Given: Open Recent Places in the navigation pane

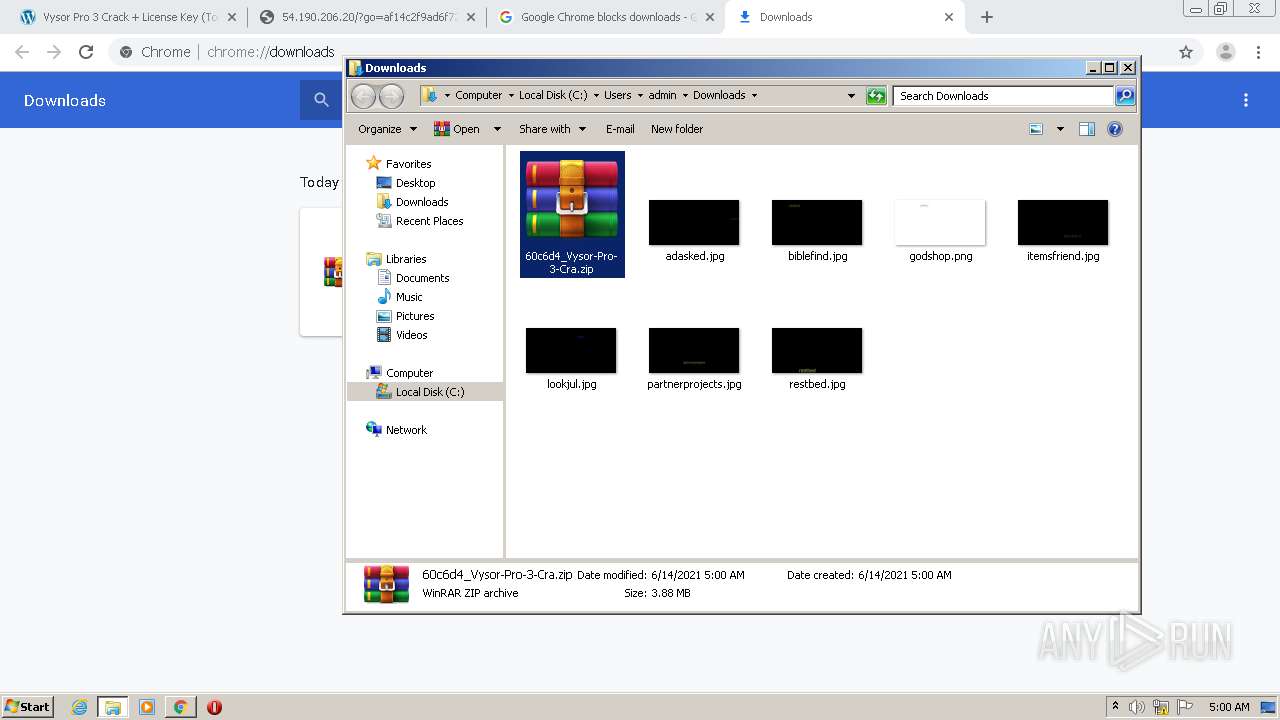Looking at the screenshot, I should [429, 221].
